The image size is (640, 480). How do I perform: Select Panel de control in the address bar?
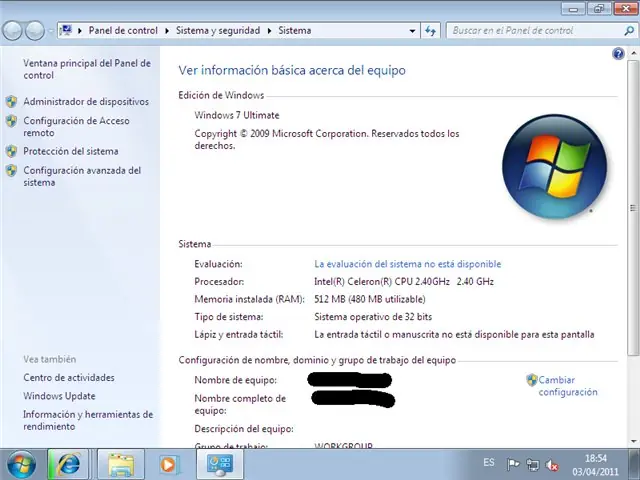pyautogui.click(x=123, y=31)
